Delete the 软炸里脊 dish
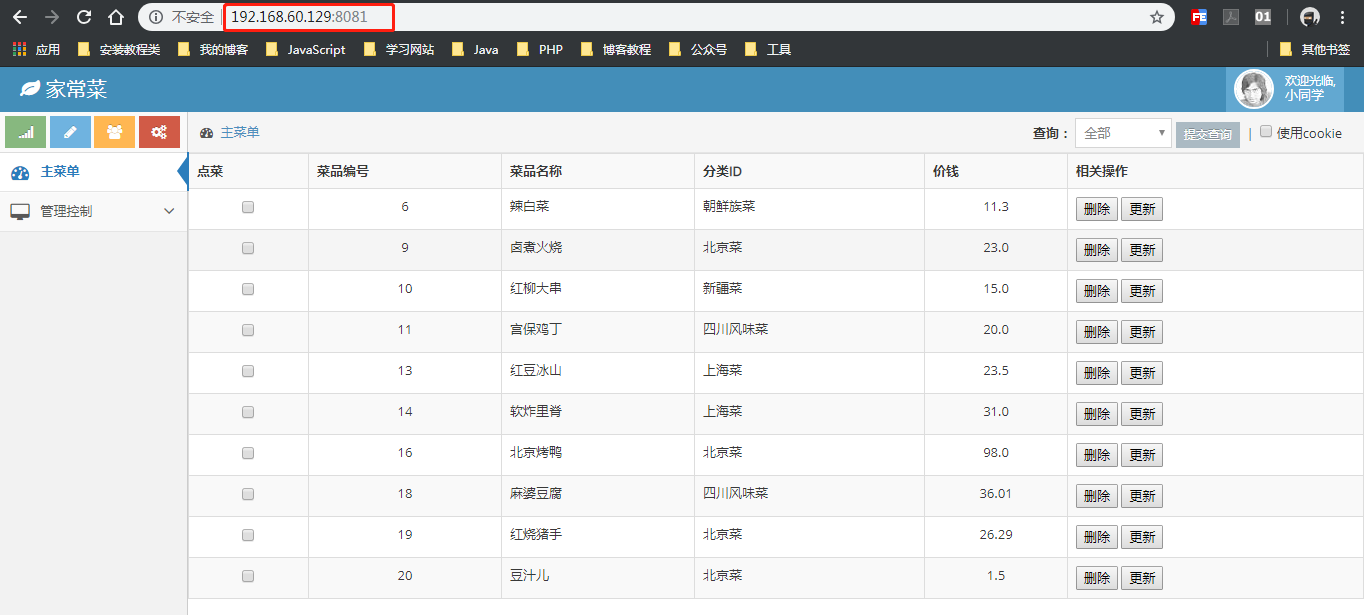Screen dimensions: 1364x615 (x=1096, y=414)
